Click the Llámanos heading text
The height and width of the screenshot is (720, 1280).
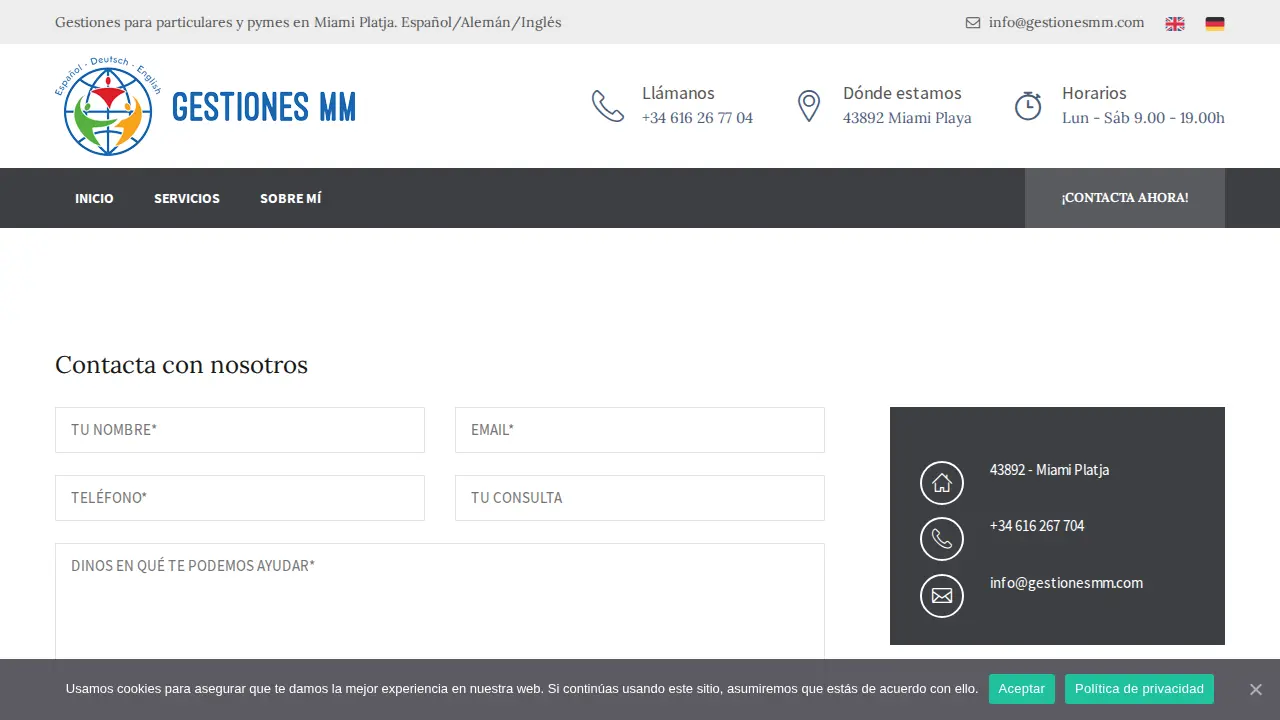678,93
